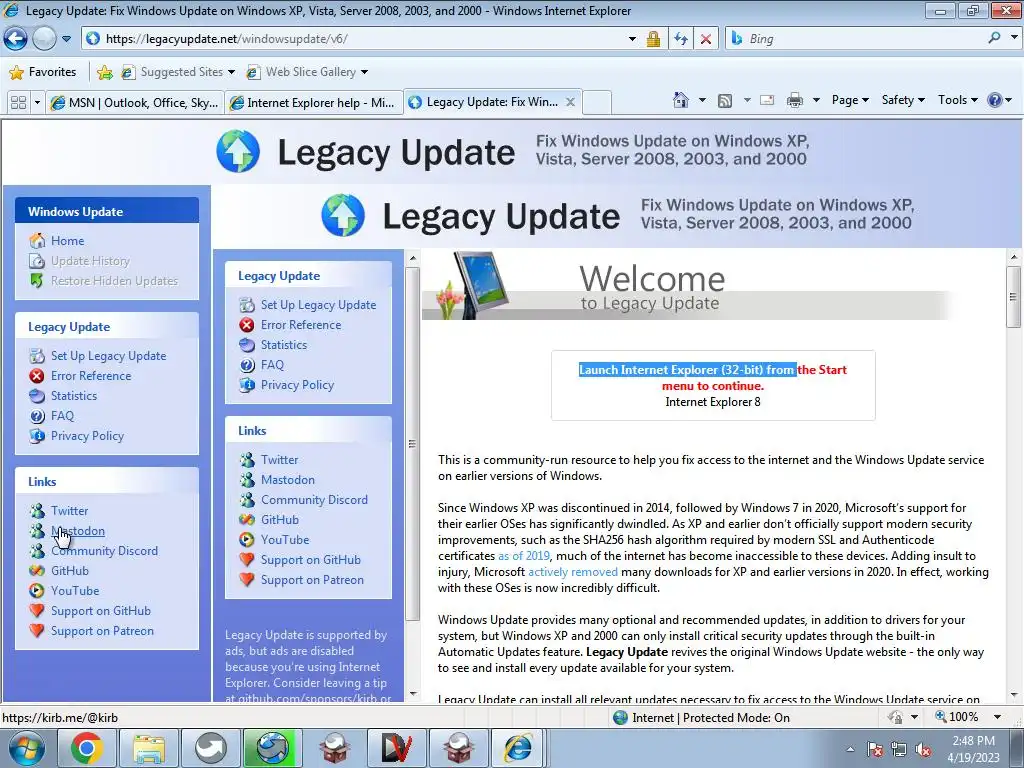Open the 'actively removed' hyperlink
This screenshot has height=768, width=1024.
tap(573, 572)
